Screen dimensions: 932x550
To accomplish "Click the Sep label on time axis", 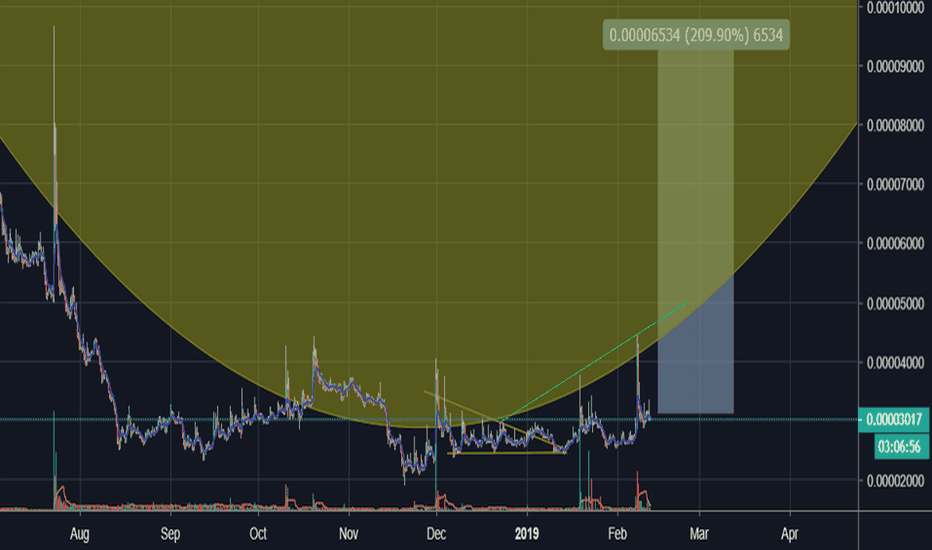I will pyautogui.click(x=170, y=534).
